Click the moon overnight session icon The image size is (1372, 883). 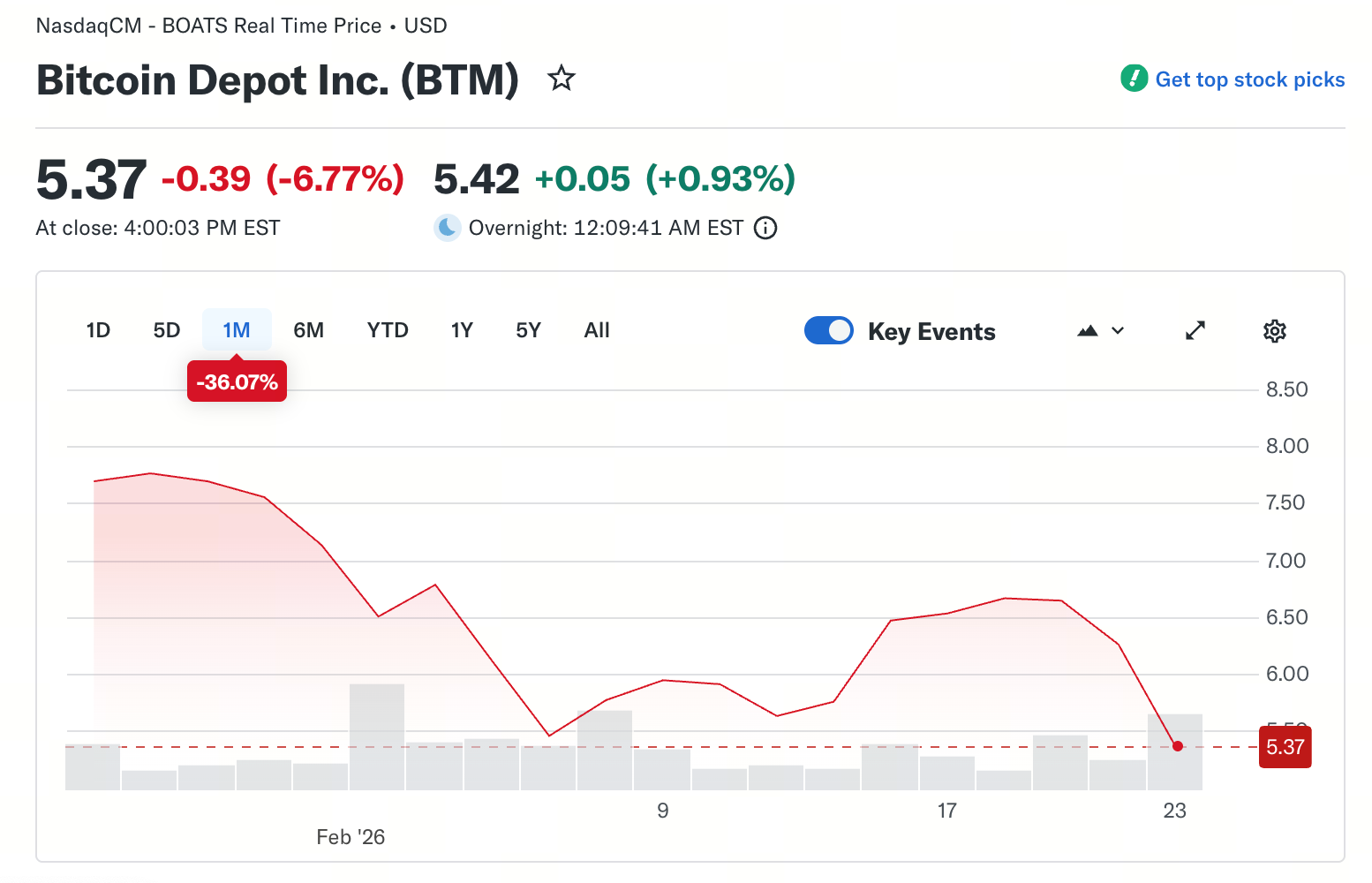click(x=447, y=227)
